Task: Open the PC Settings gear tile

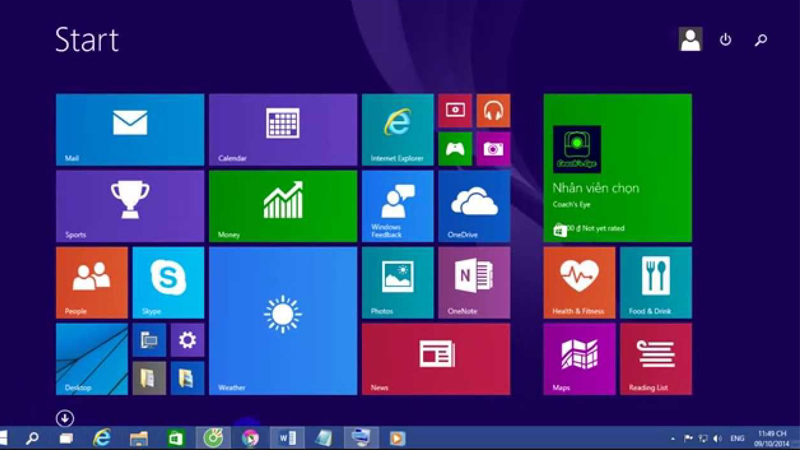Action: [x=187, y=340]
